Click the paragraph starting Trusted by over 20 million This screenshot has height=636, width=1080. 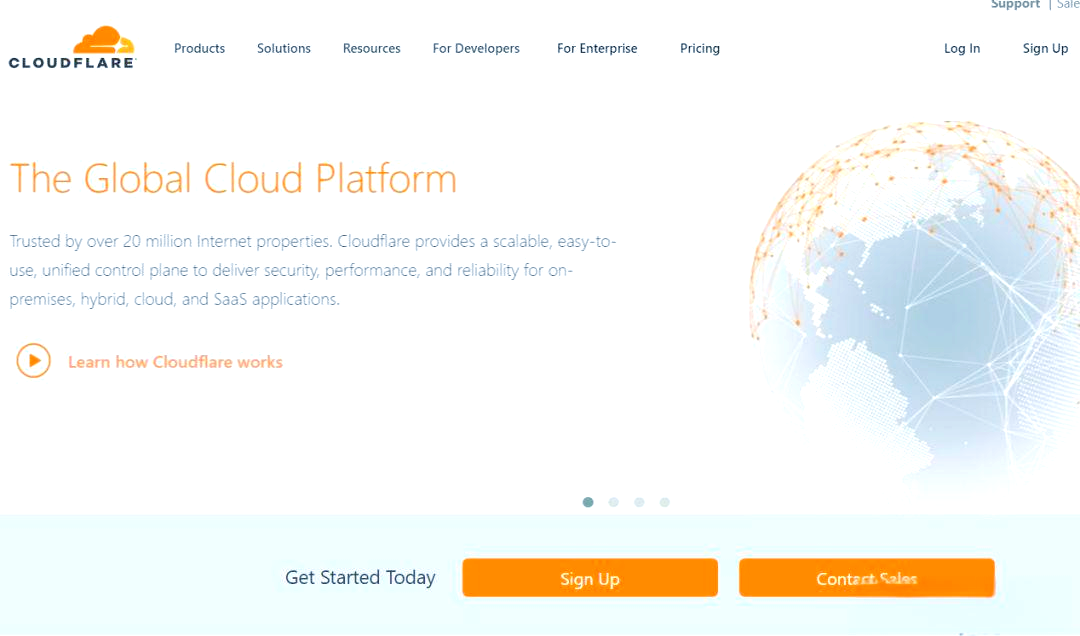point(313,270)
